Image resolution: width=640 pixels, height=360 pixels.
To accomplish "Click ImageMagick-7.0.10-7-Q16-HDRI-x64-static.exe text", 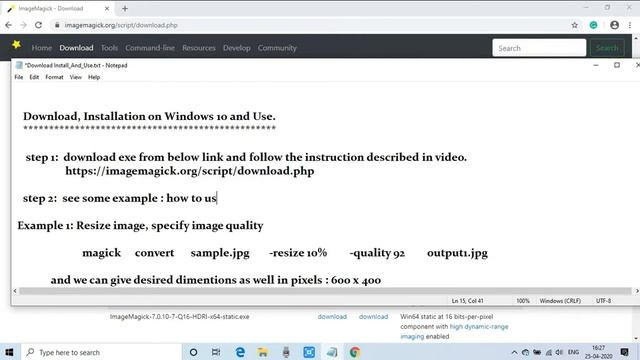I will (179, 317).
